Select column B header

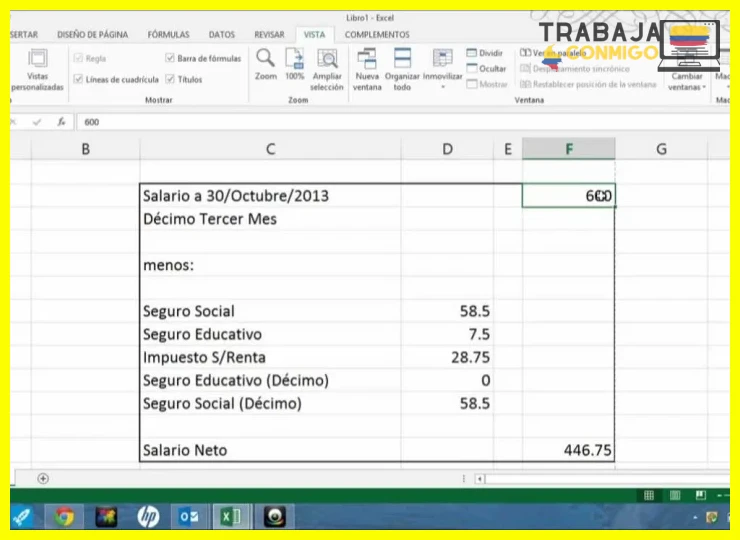pyautogui.click(x=85, y=149)
